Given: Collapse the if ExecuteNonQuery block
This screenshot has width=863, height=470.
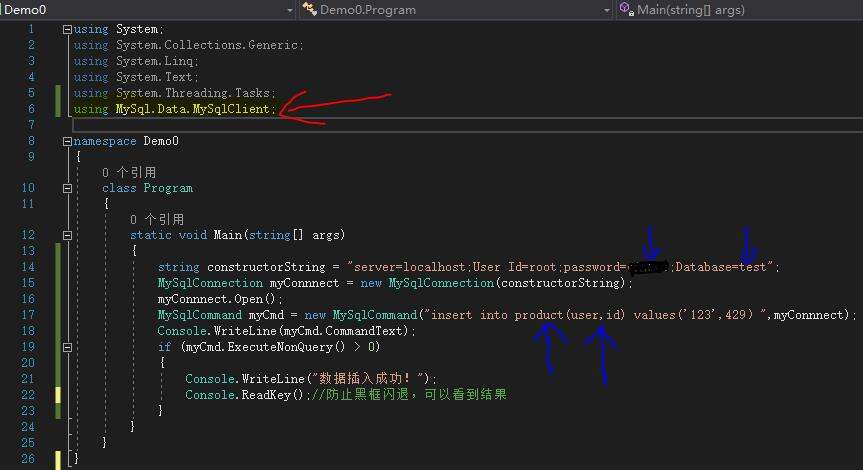Looking at the screenshot, I should click(x=67, y=347).
